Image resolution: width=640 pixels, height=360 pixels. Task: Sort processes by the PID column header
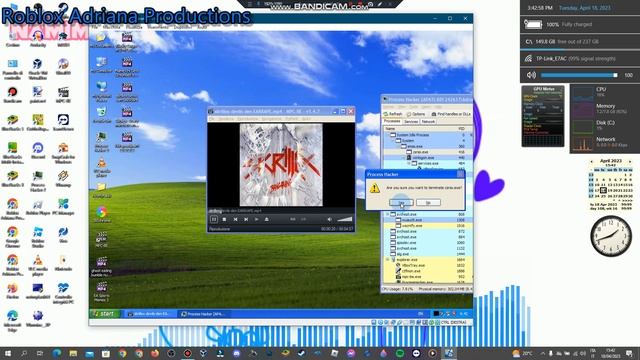tap(462, 129)
